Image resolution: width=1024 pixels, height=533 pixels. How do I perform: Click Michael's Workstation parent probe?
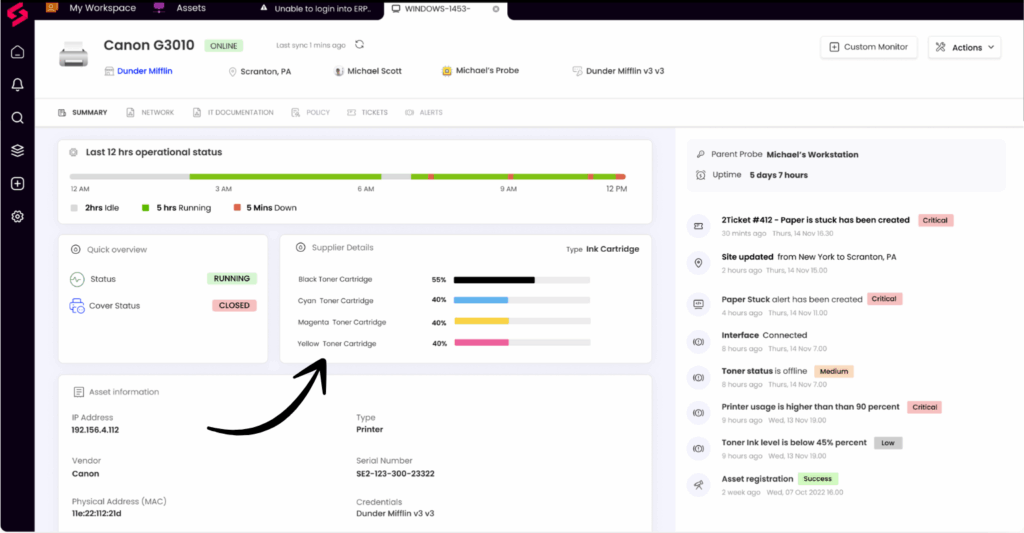pyautogui.click(x=812, y=155)
